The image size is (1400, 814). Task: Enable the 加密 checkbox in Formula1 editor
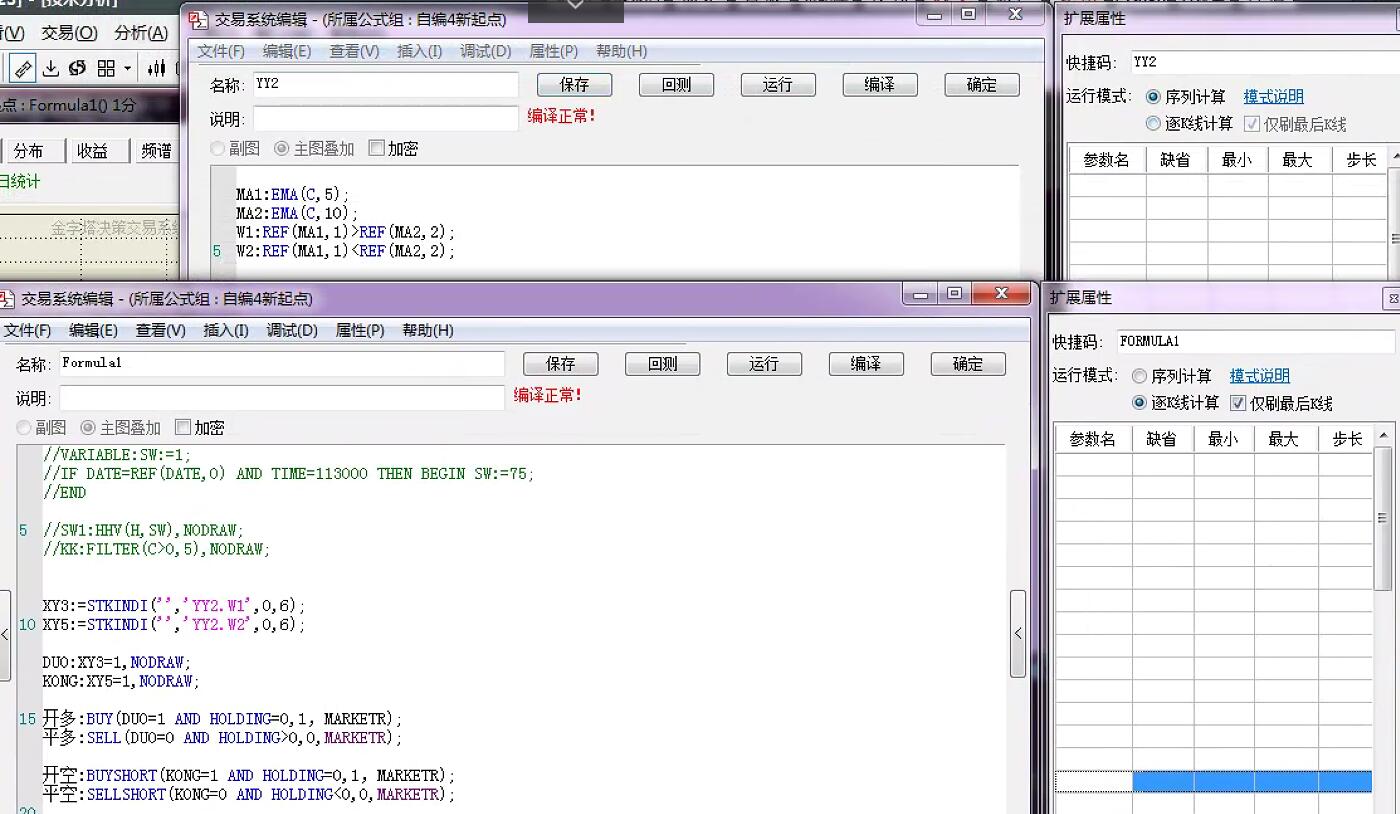(182, 427)
